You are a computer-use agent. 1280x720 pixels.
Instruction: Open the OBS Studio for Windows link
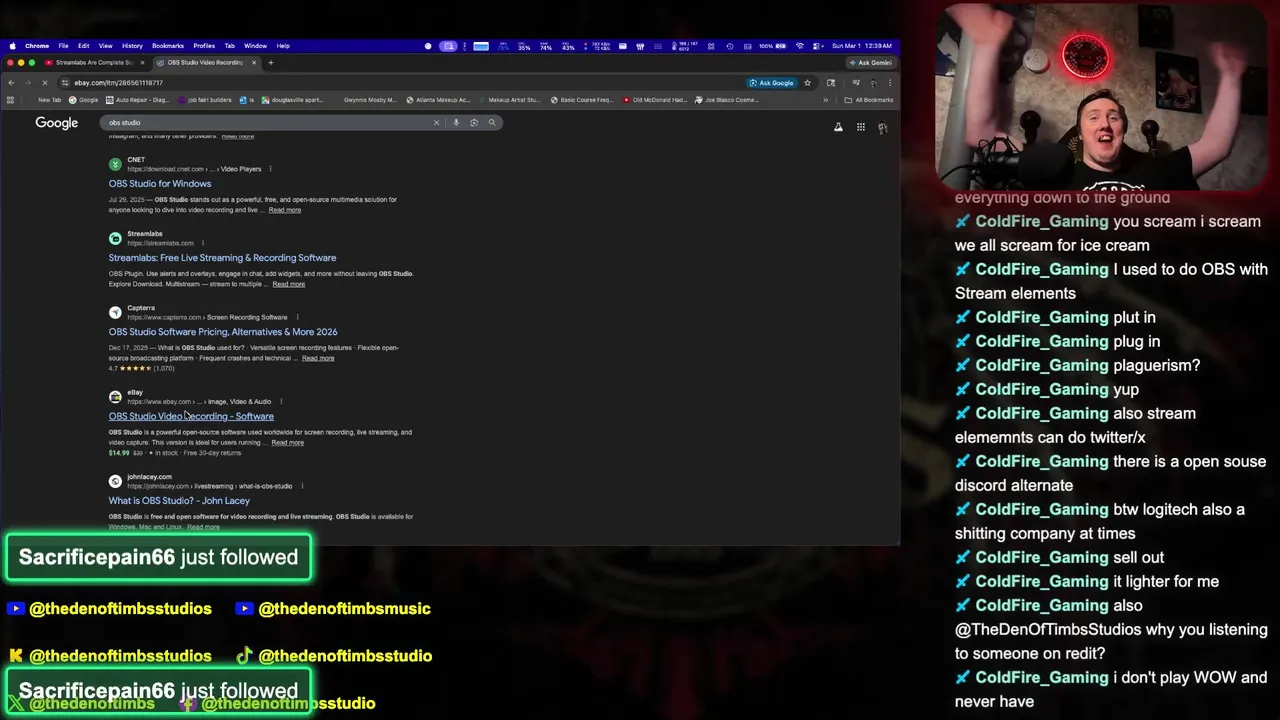coord(160,184)
